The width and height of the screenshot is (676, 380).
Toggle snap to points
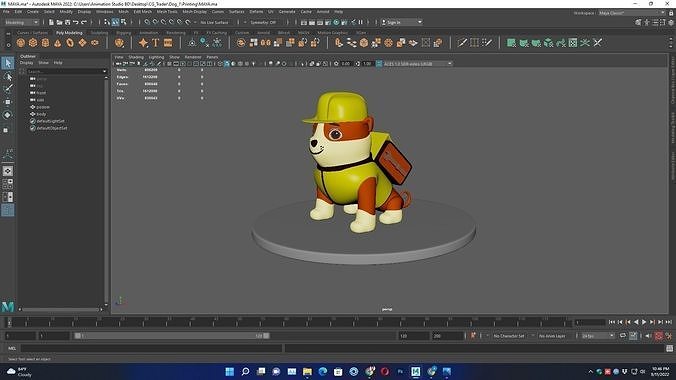[163, 22]
